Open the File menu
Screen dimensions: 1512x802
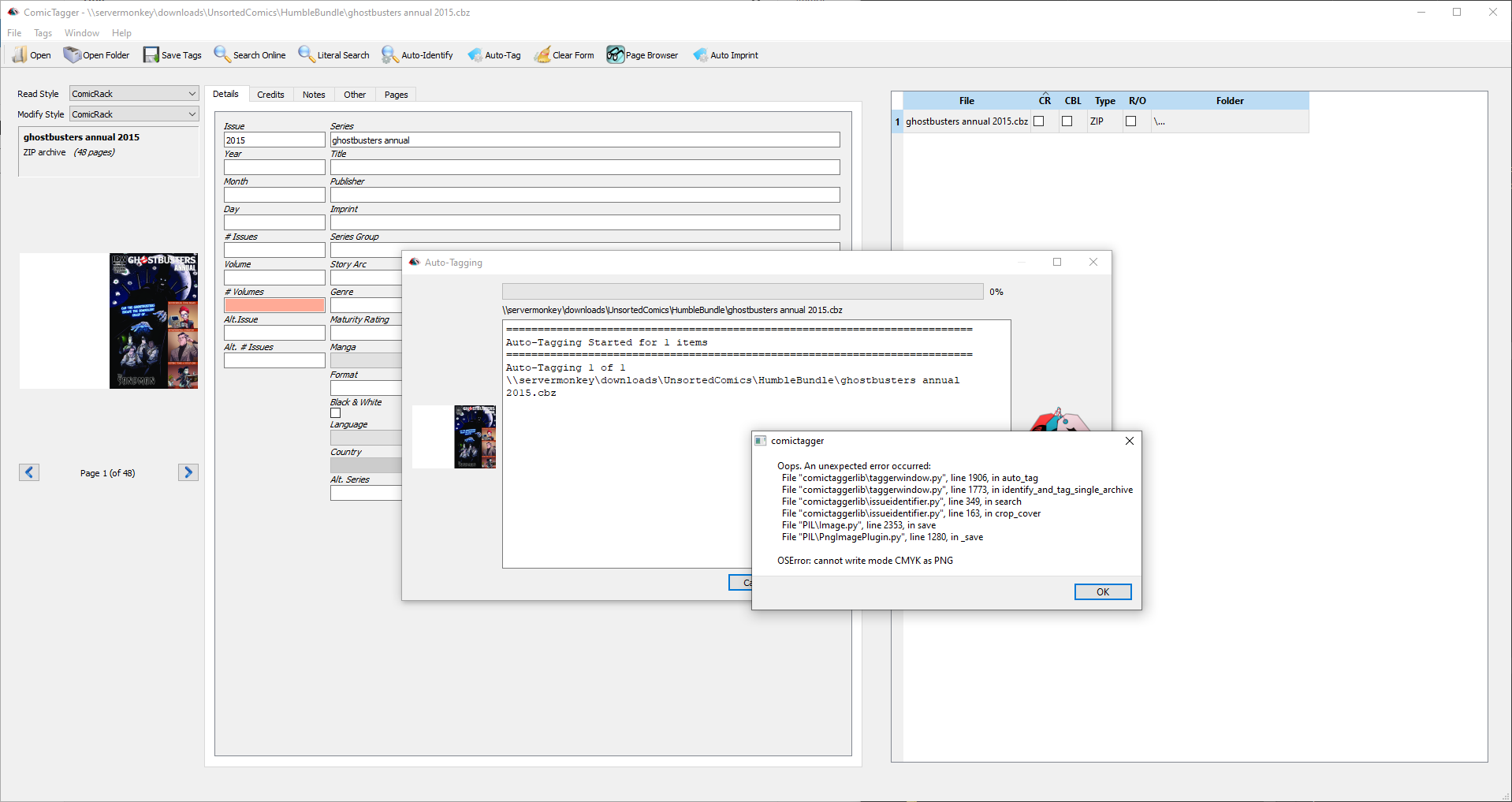tap(14, 33)
